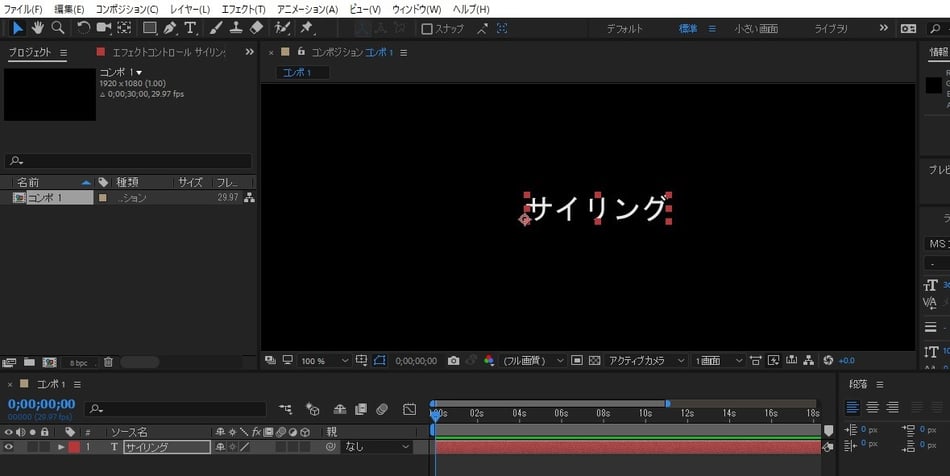Click the snapshot camera icon in viewer
This screenshot has width=950, height=476.
tap(453, 360)
